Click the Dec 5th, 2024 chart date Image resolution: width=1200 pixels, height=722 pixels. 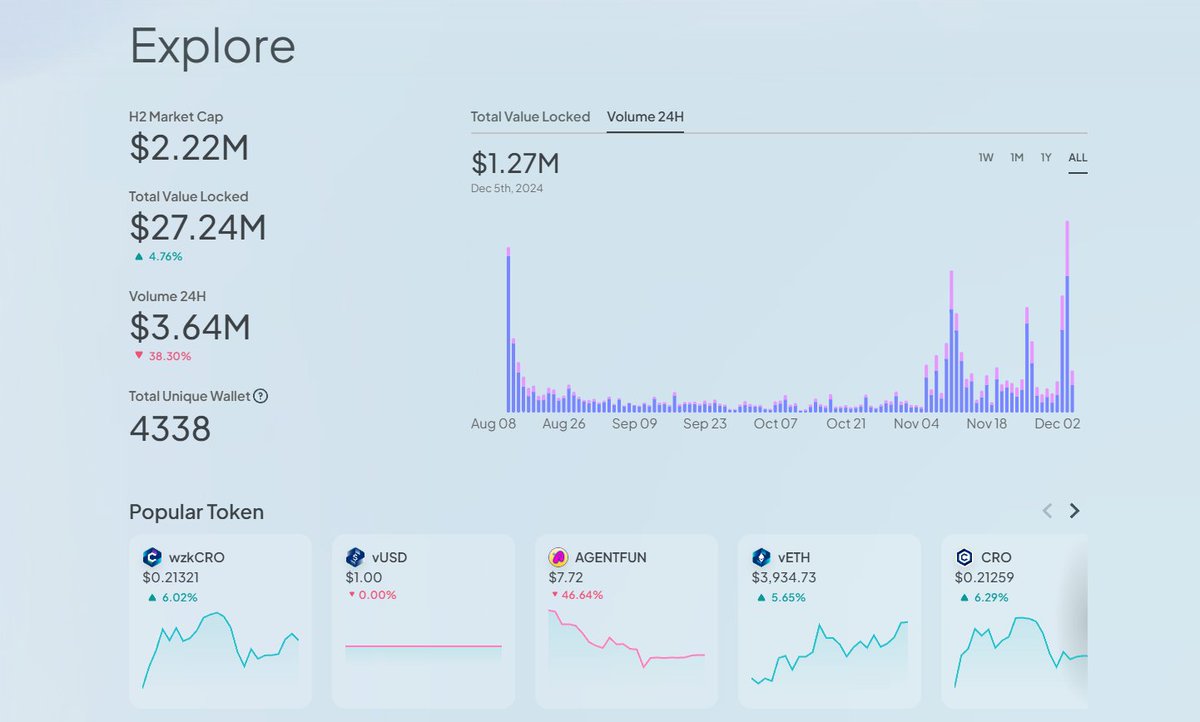(507, 188)
